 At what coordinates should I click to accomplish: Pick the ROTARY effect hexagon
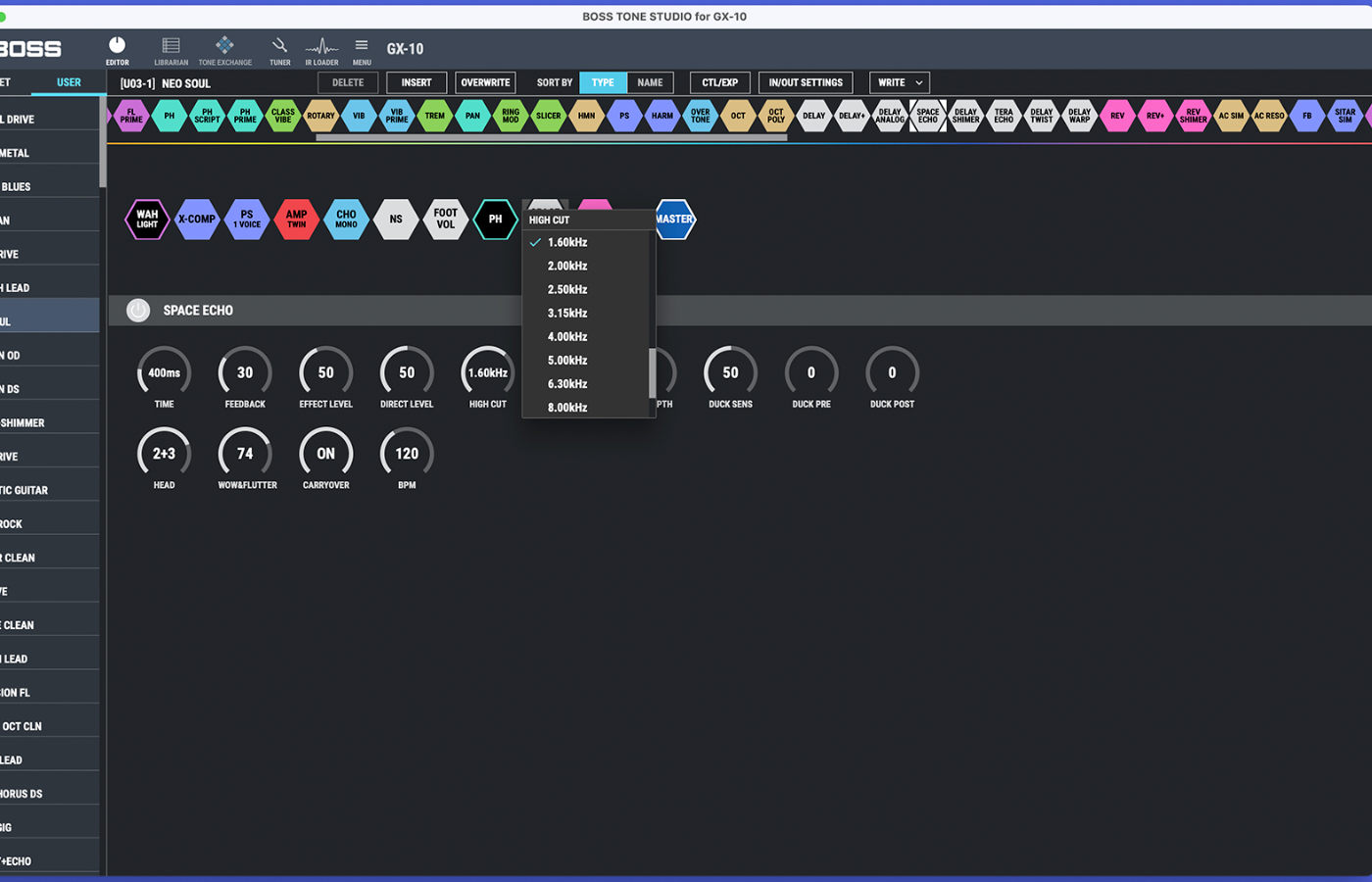tap(320, 116)
